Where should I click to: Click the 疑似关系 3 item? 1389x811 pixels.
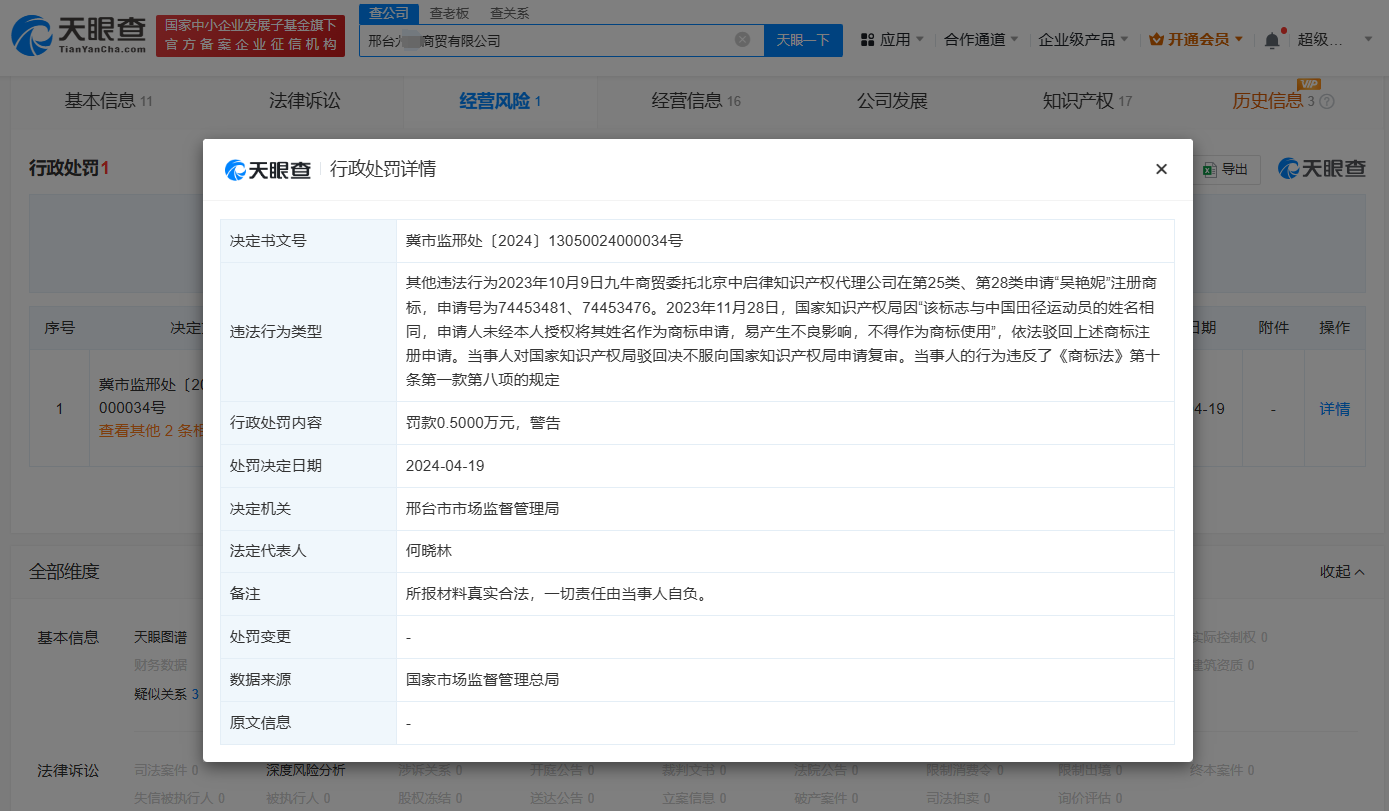coord(164,693)
